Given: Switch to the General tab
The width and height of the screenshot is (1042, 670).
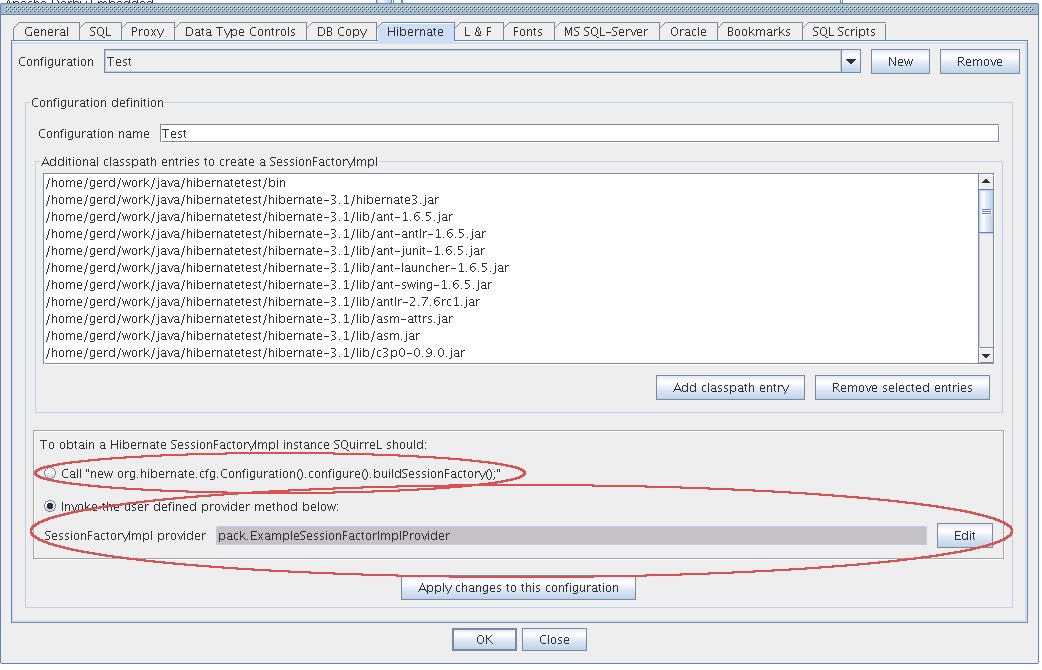Looking at the screenshot, I should tap(46, 31).
